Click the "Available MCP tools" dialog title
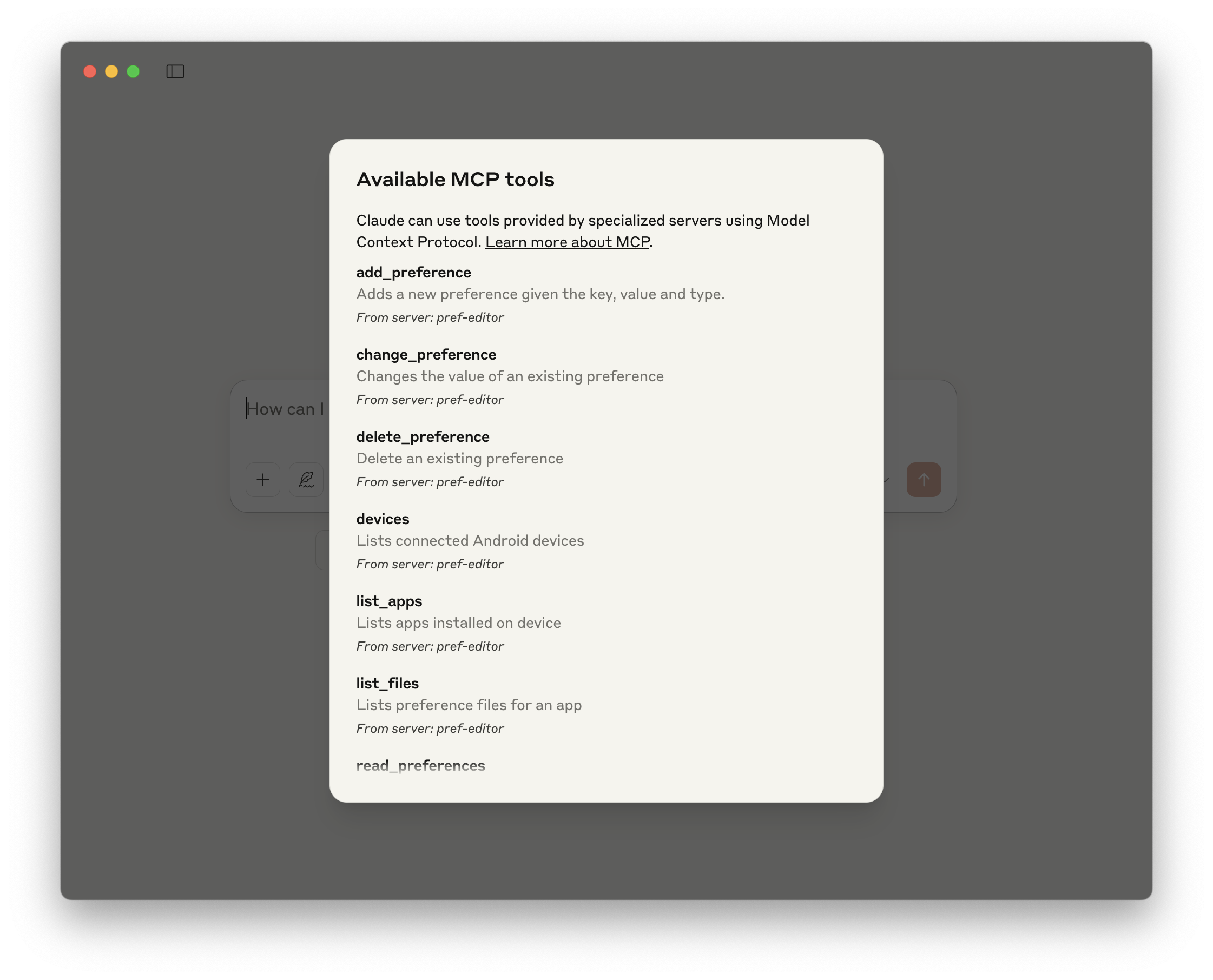This screenshot has height=980, width=1213. pos(455,179)
